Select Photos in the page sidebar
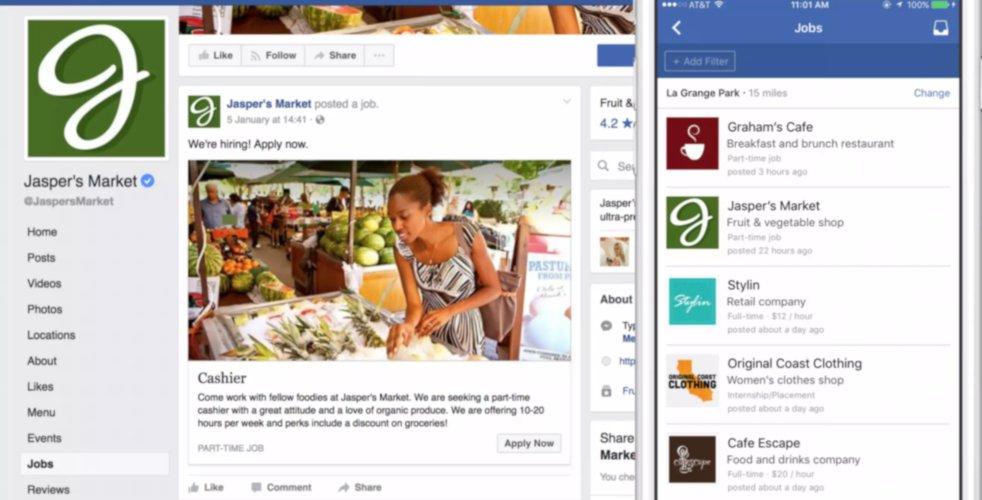 44,309
